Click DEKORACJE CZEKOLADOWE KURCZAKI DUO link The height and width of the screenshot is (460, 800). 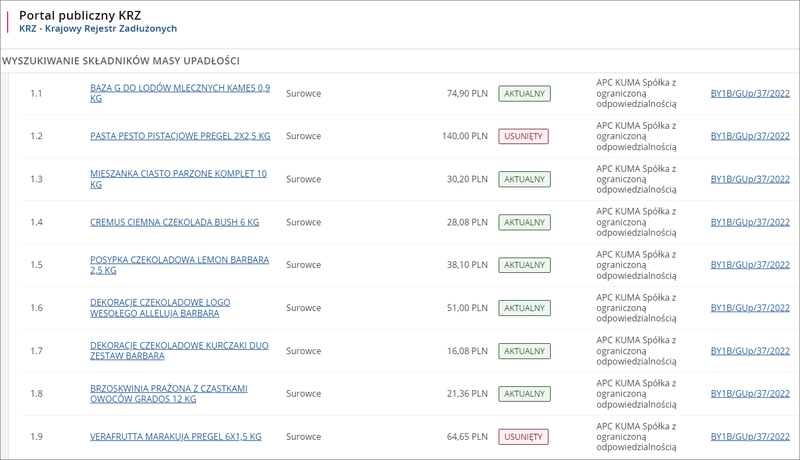click(x=179, y=345)
